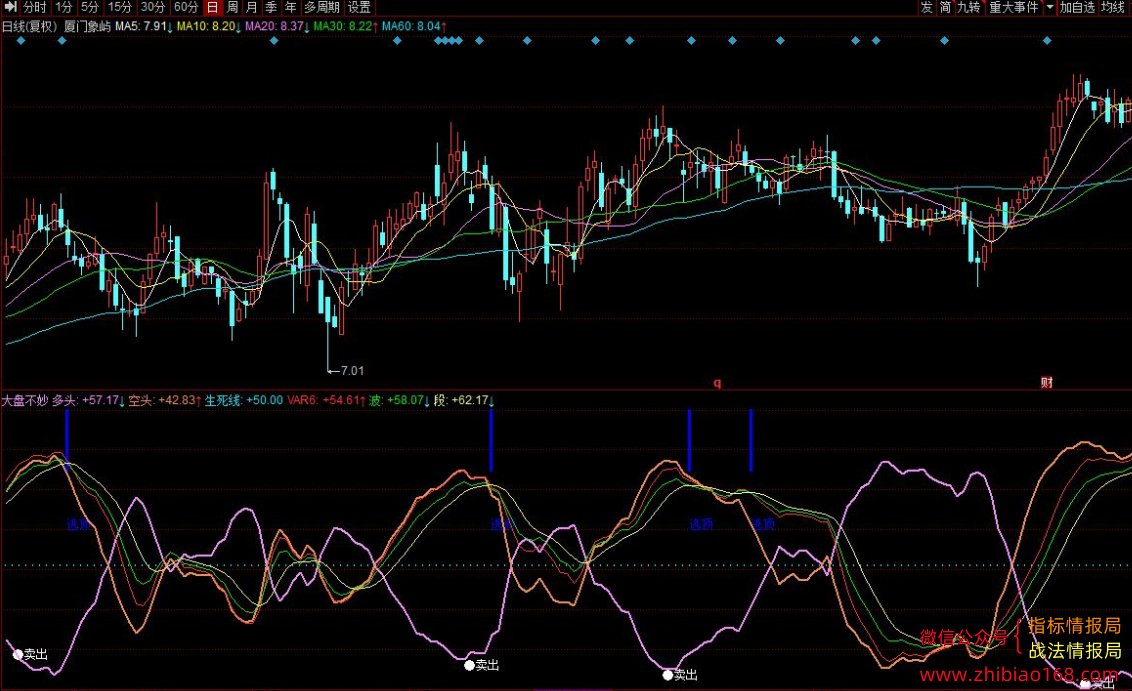Switch to the 周 weekly tab
Image resolution: width=1132 pixels, height=691 pixels.
pos(232,7)
